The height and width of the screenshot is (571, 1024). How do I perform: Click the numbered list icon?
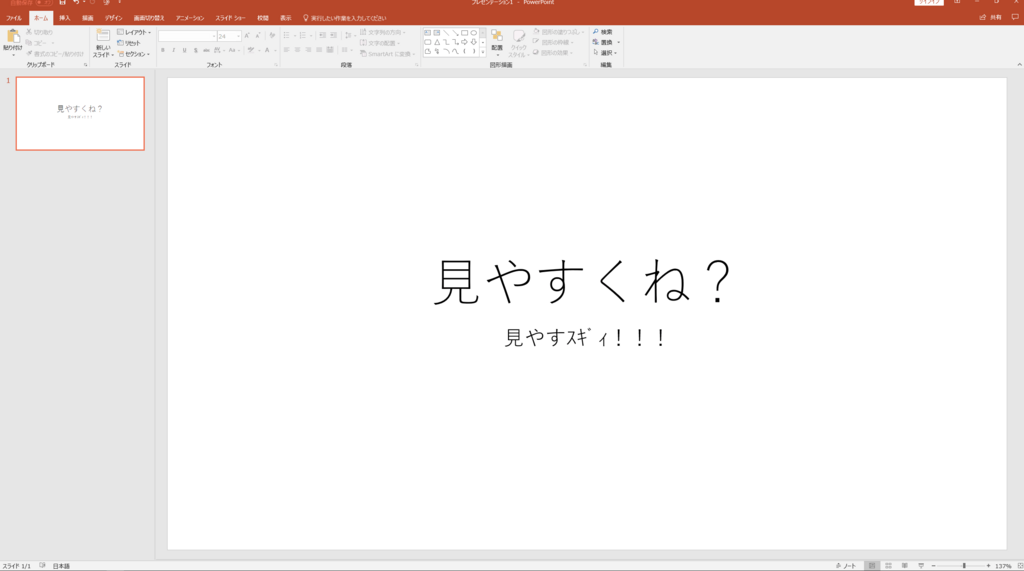tap(302, 35)
